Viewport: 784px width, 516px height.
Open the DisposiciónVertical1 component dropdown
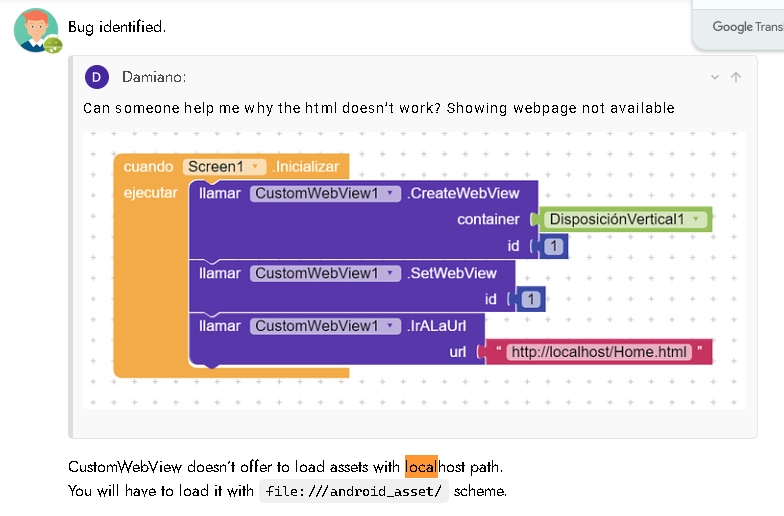pyautogui.click(x=625, y=220)
